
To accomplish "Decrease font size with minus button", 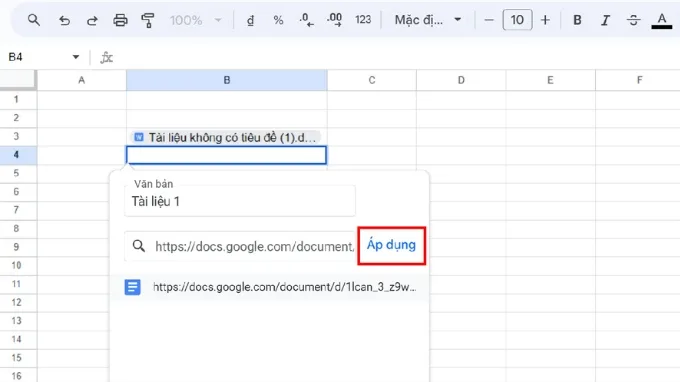I will (489, 20).
